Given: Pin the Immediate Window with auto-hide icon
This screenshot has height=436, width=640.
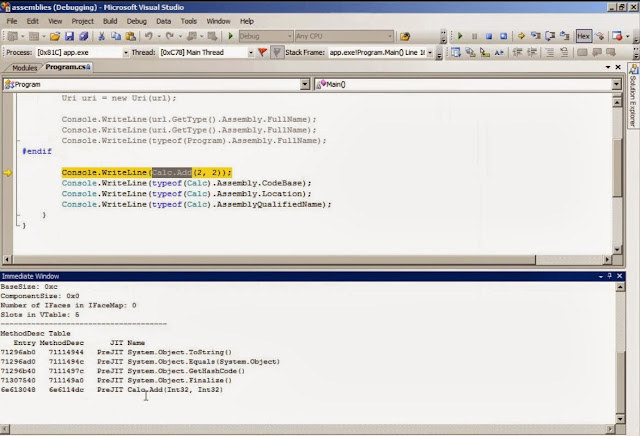Looking at the screenshot, I should click(x=610, y=276).
